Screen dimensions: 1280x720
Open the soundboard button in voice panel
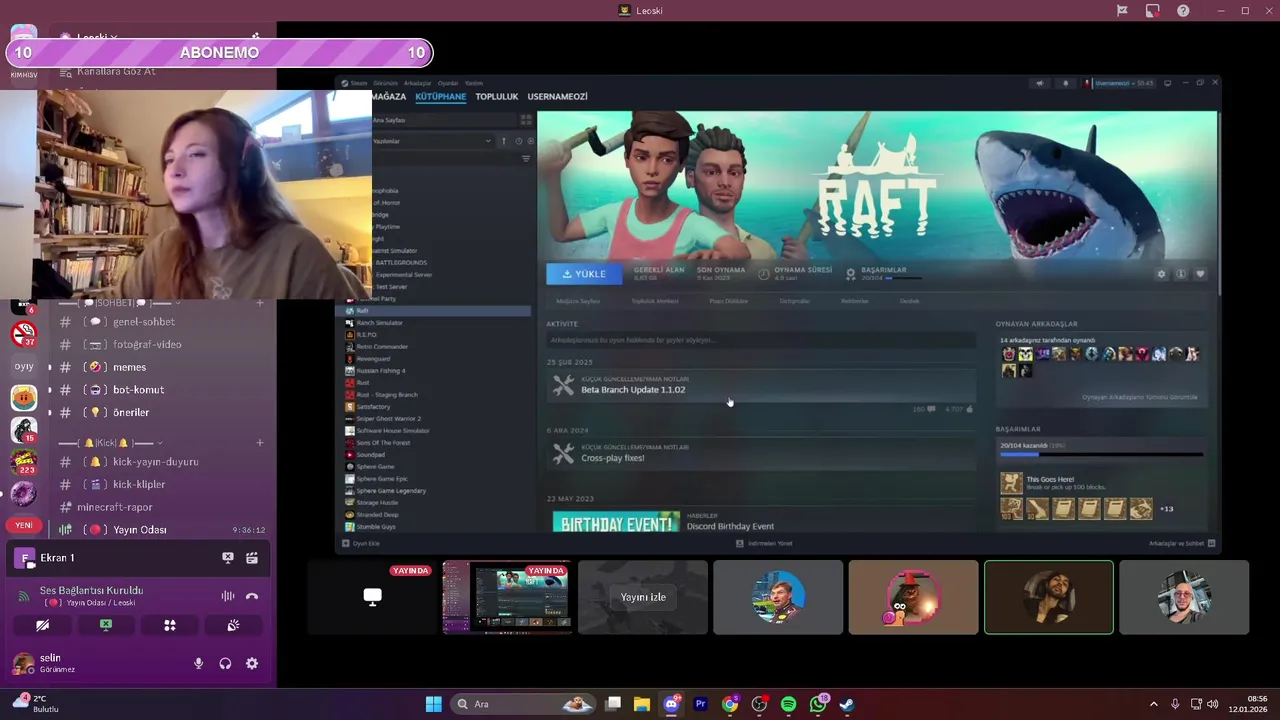point(233,625)
